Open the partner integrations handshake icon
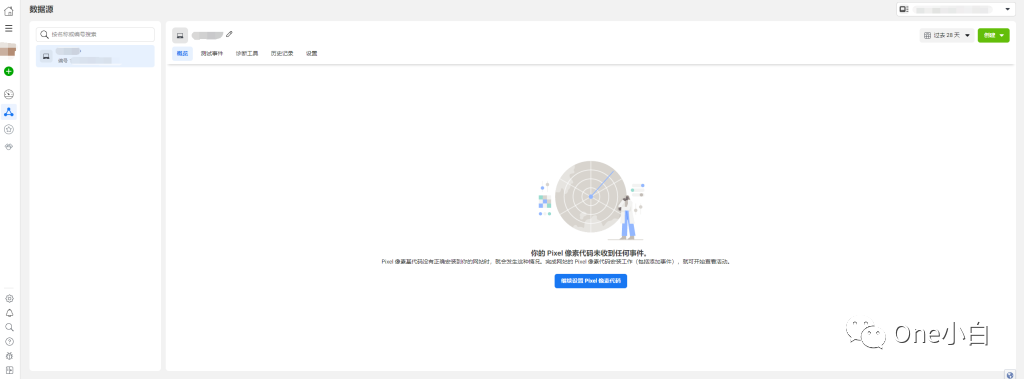Screen dimensions: 1024x379 click(x=8, y=146)
